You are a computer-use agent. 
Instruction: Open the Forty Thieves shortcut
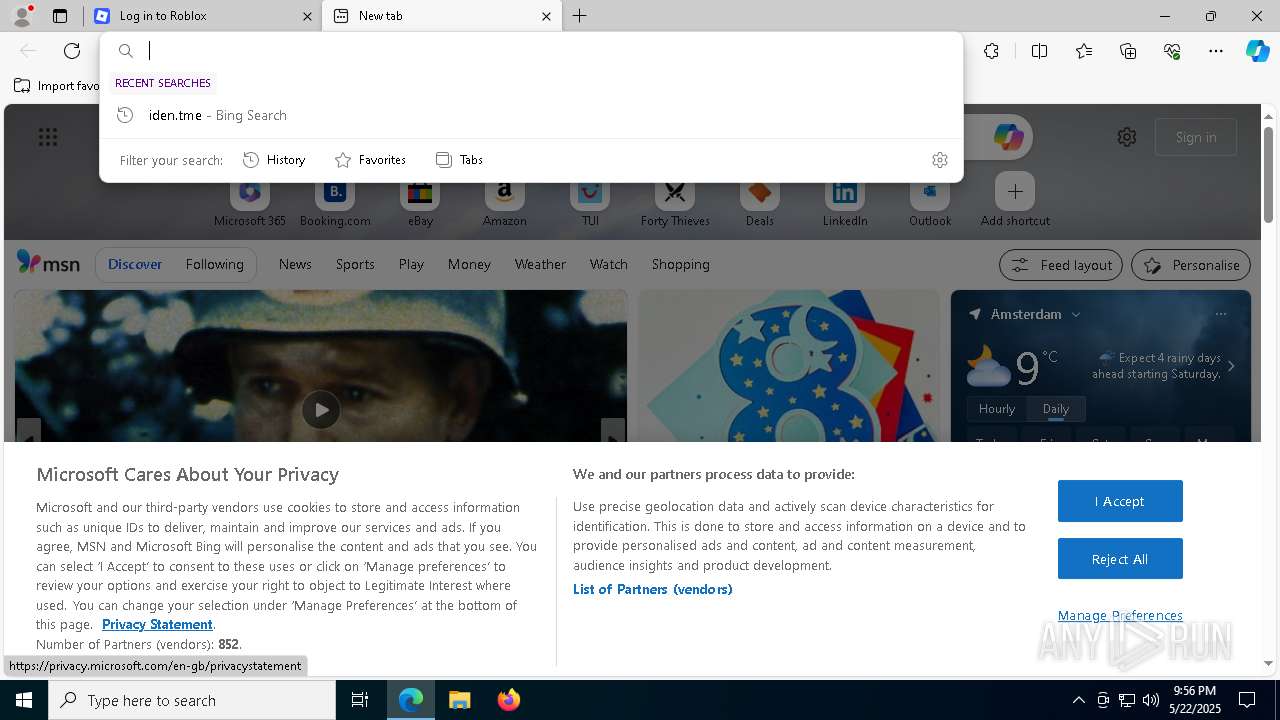coord(675,201)
